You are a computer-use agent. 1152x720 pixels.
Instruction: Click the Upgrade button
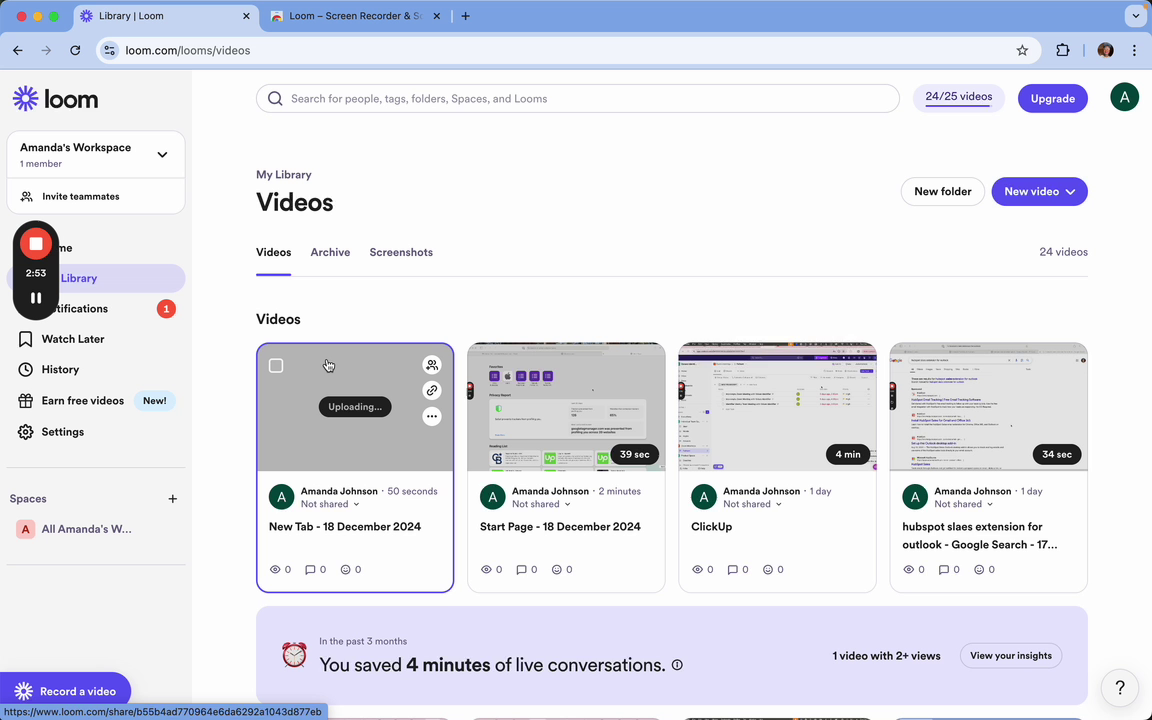tap(1052, 98)
